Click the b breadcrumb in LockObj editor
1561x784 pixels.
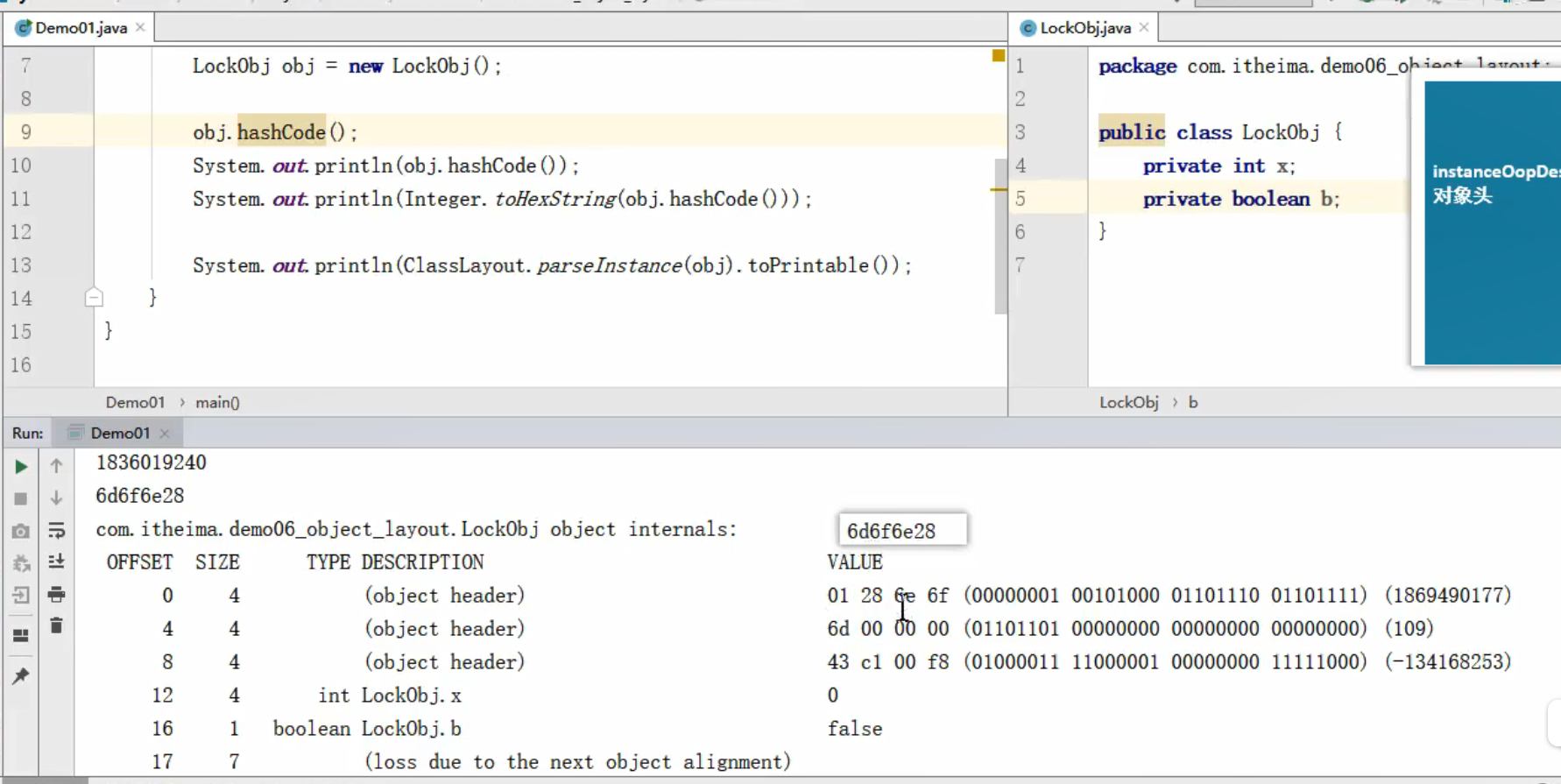1193,402
